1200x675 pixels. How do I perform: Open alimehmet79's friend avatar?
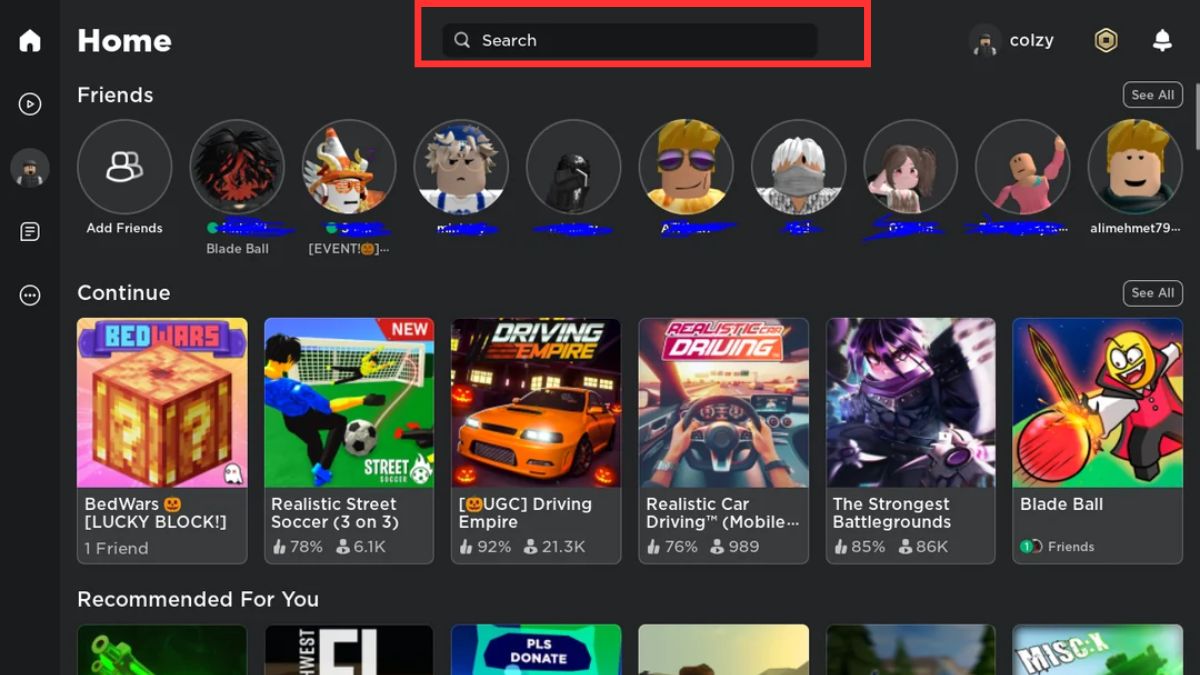click(1136, 166)
